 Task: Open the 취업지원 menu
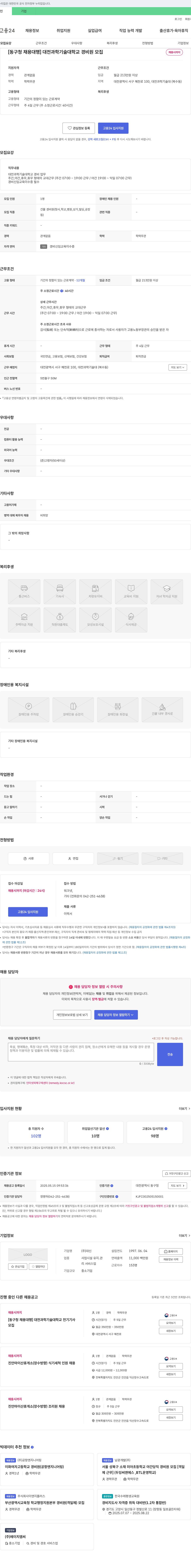(x=63, y=30)
